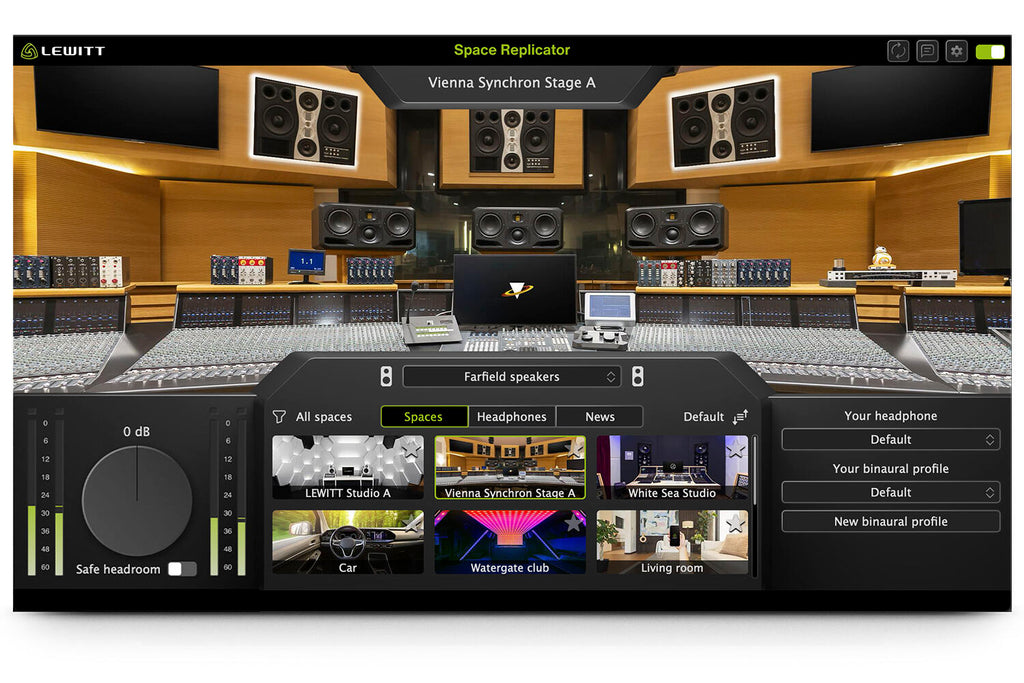This screenshot has width=1024, height=683.
Task: Click the New binaural profile button
Action: 891,522
